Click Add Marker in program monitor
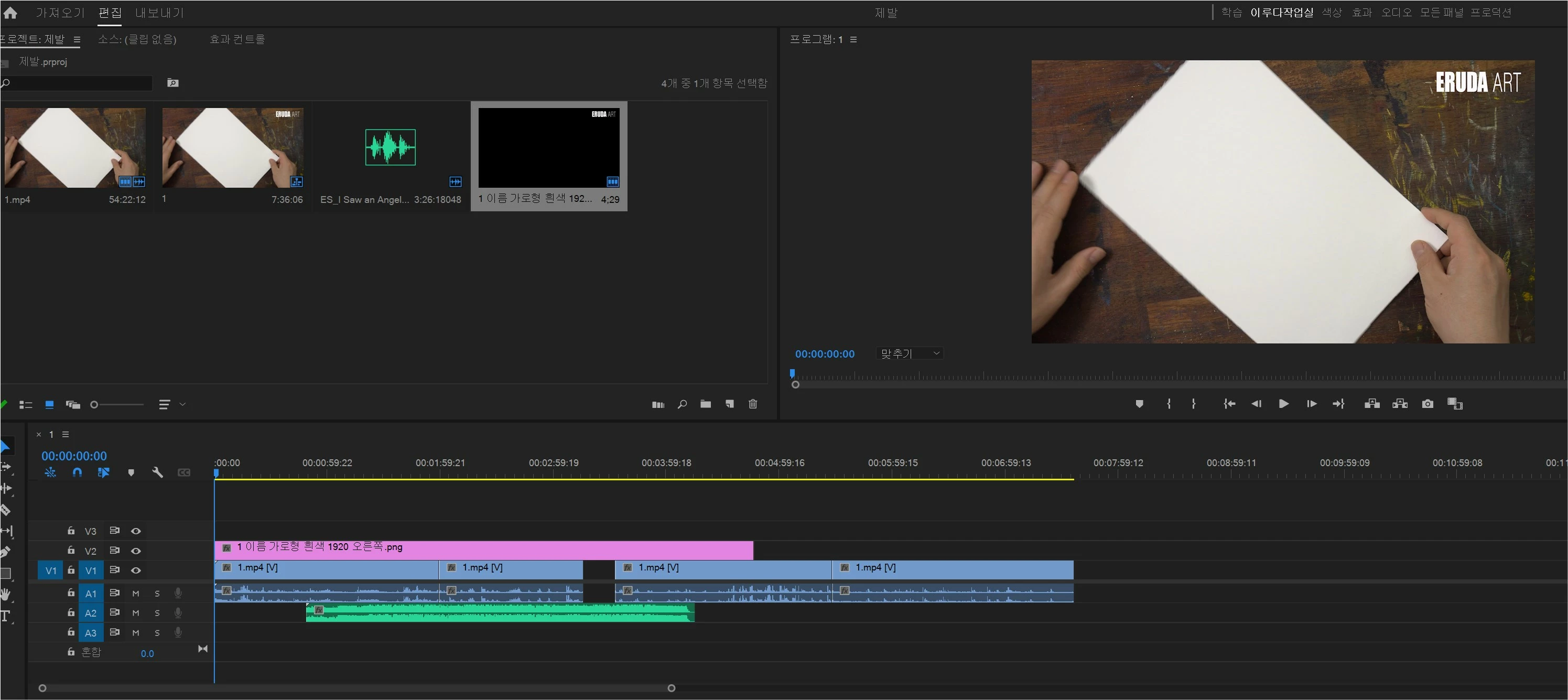 click(x=1140, y=404)
